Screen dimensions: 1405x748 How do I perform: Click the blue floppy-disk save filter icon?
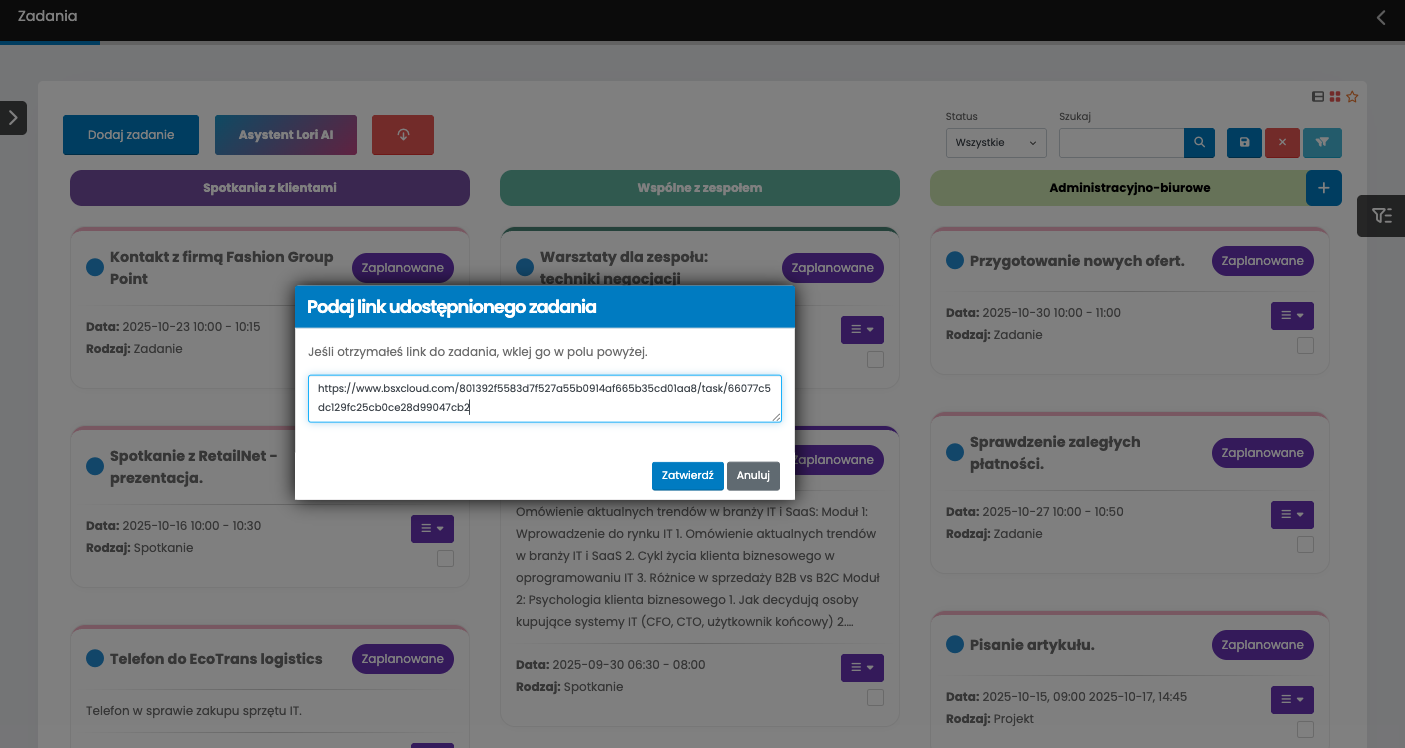coord(1244,143)
